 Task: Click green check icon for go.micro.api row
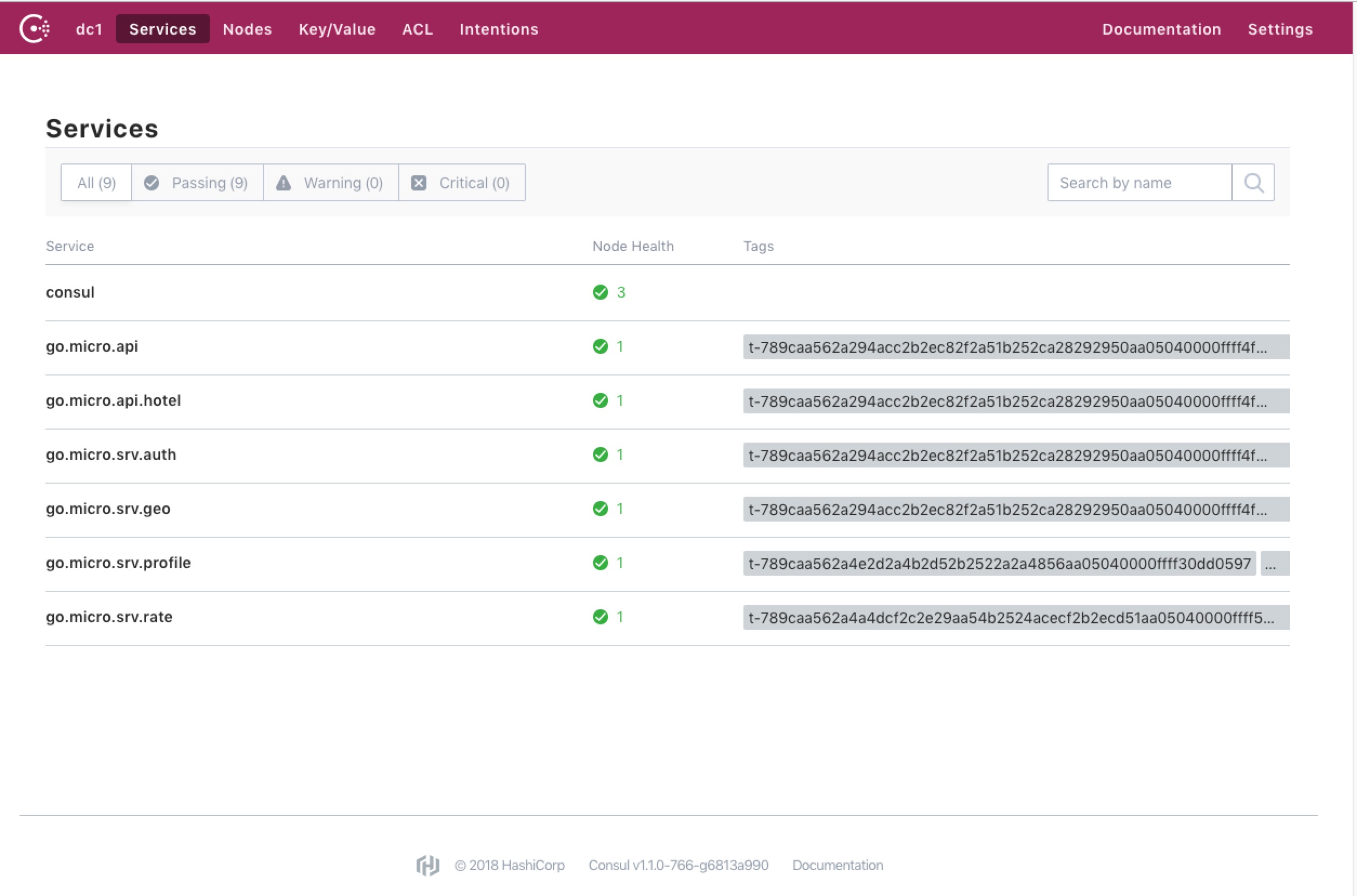point(601,346)
